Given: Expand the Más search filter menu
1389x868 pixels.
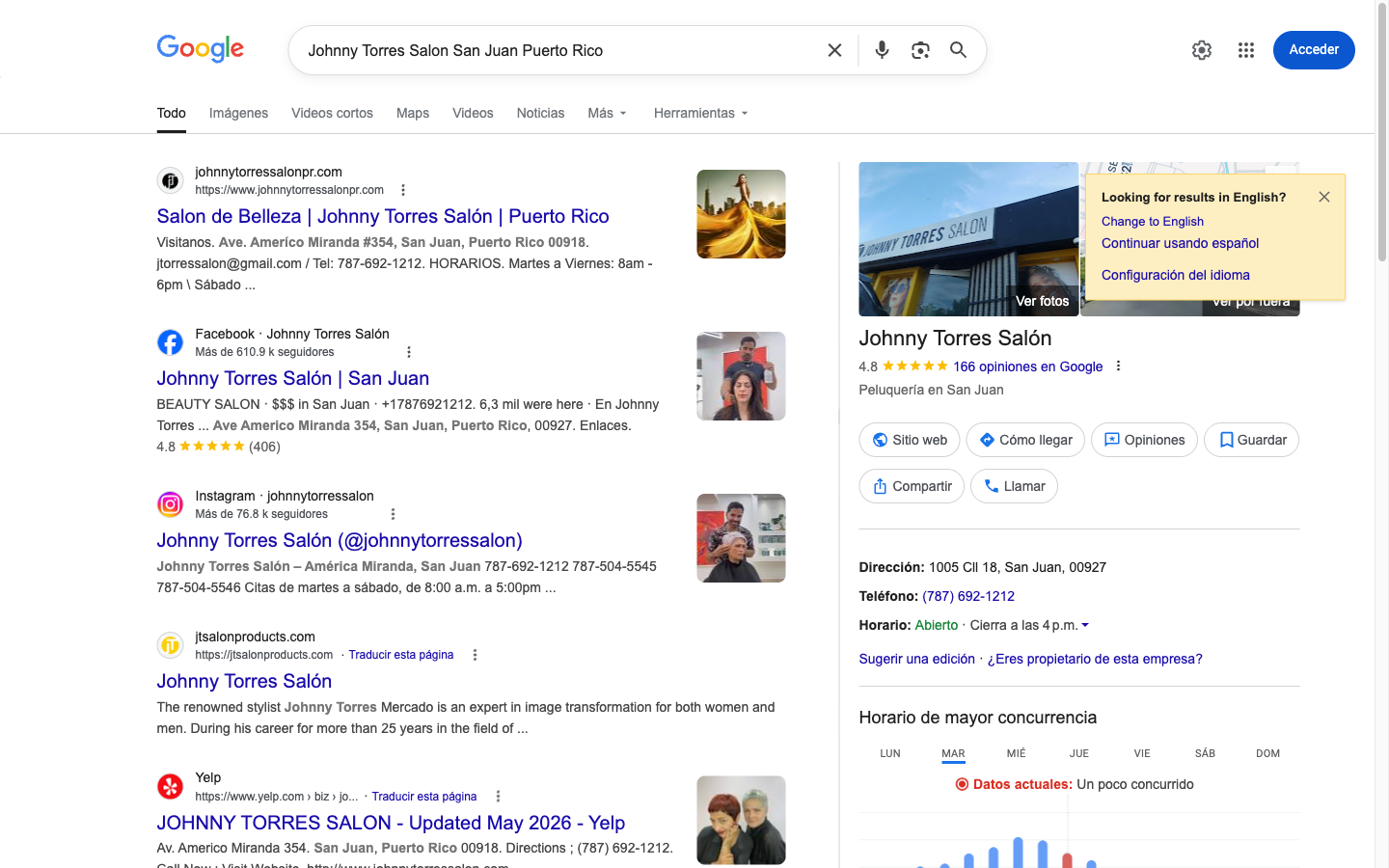Looking at the screenshot, I should [607, 113].
